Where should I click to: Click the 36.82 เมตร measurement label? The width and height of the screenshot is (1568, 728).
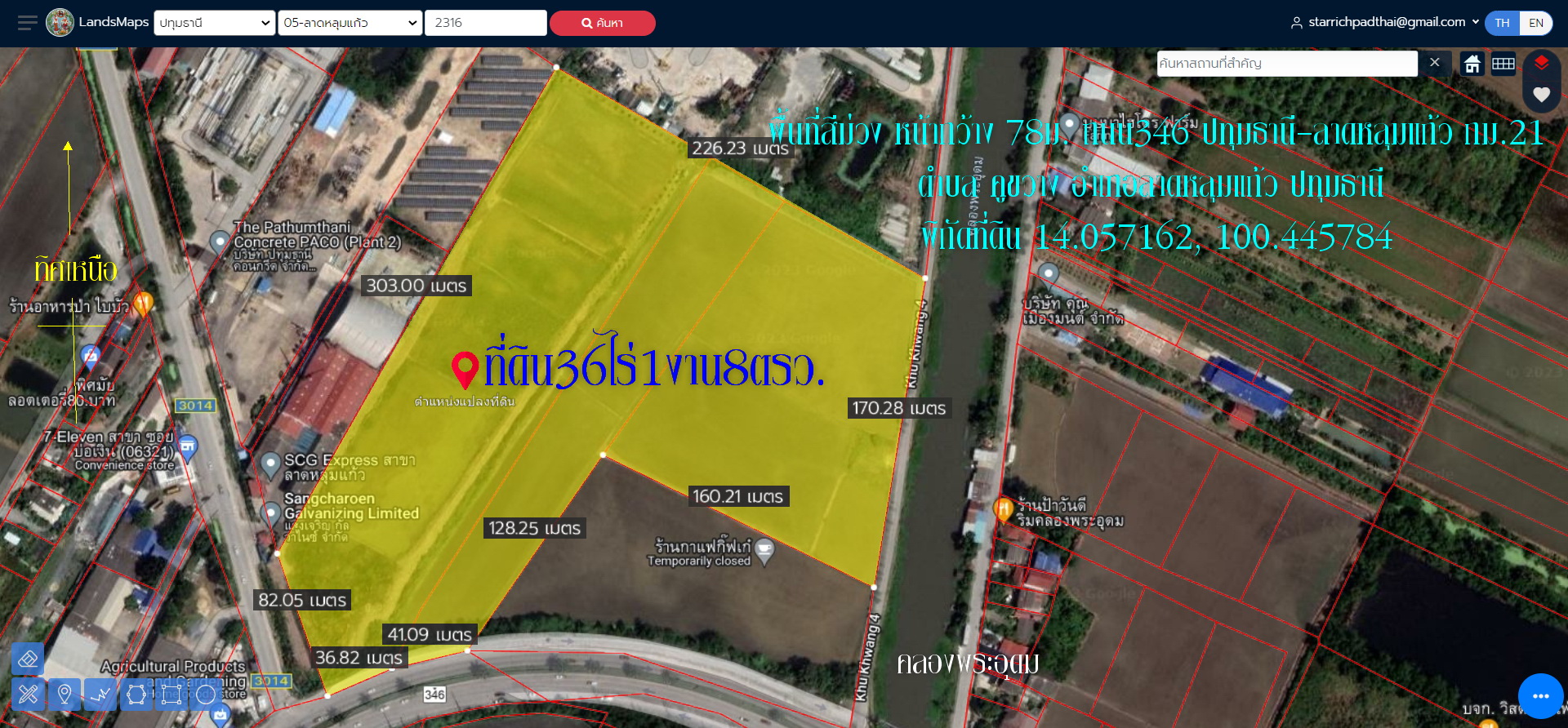pos(359,657)
